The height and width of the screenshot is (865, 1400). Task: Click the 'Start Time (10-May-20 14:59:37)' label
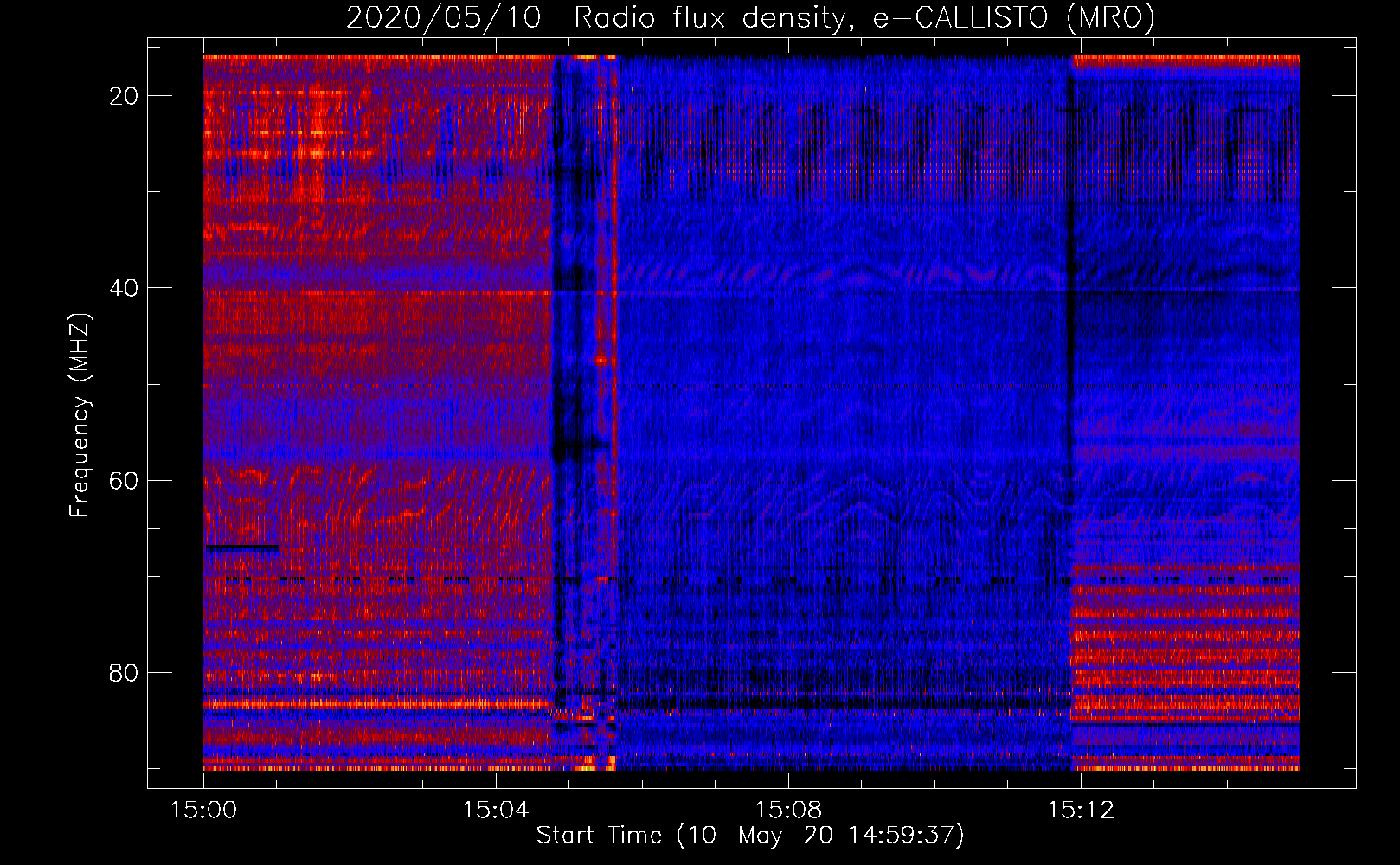(750, 836)
